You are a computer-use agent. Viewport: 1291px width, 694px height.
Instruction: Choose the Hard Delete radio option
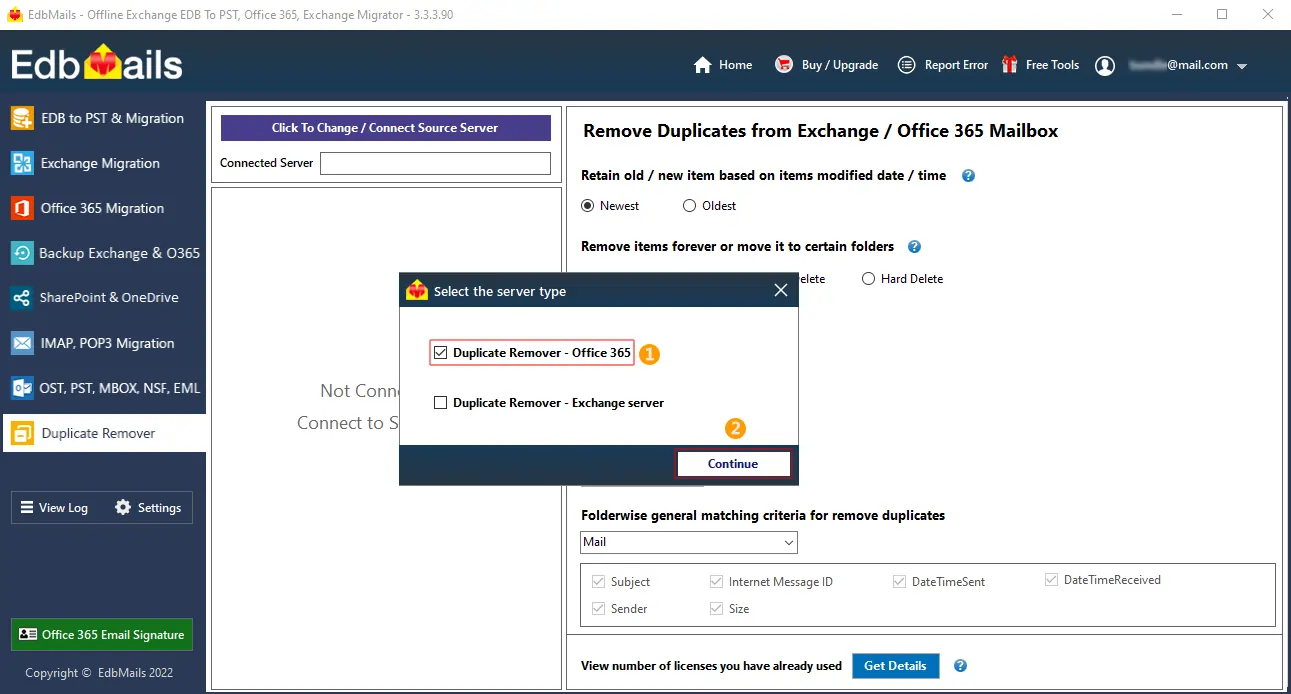coord(868,279)
